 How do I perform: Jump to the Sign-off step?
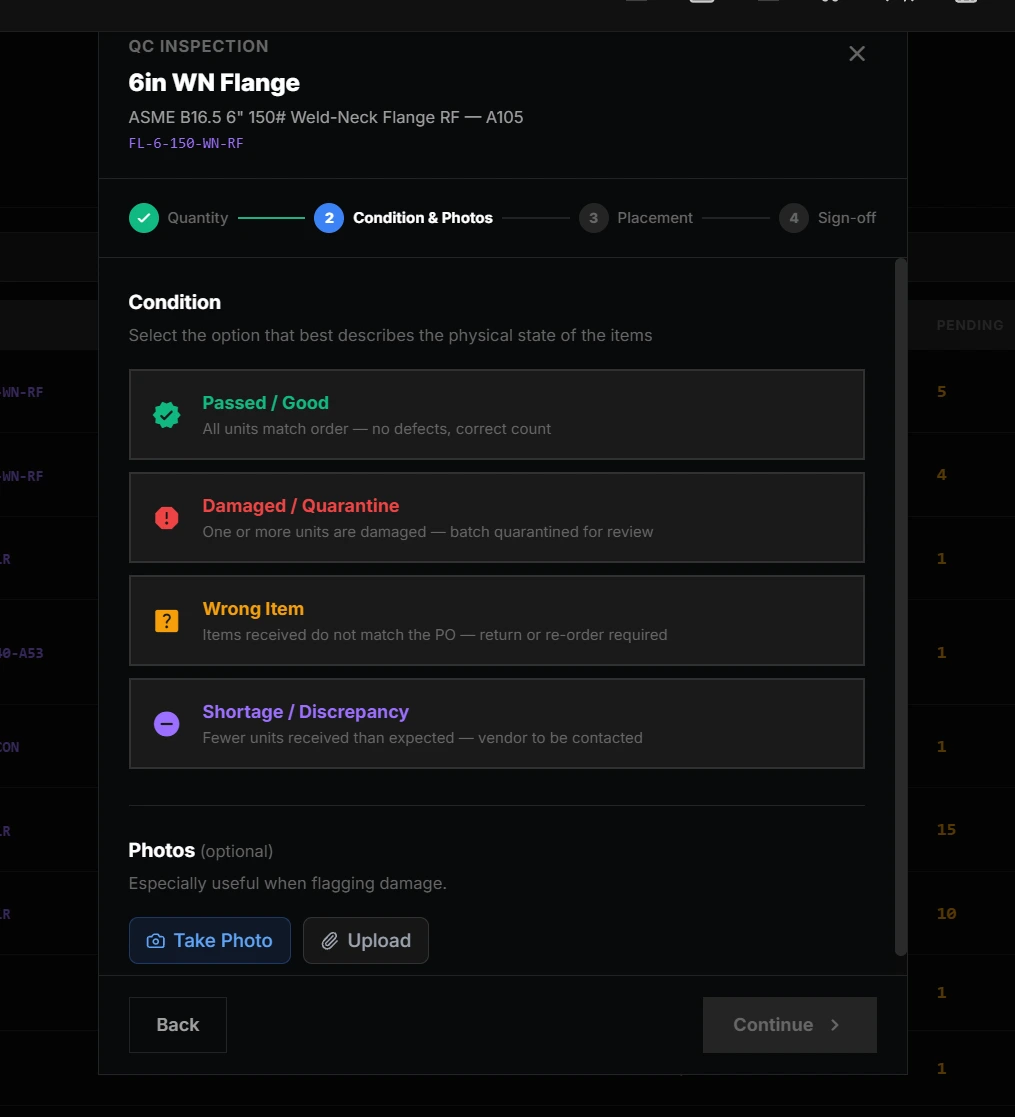[827, 218]
